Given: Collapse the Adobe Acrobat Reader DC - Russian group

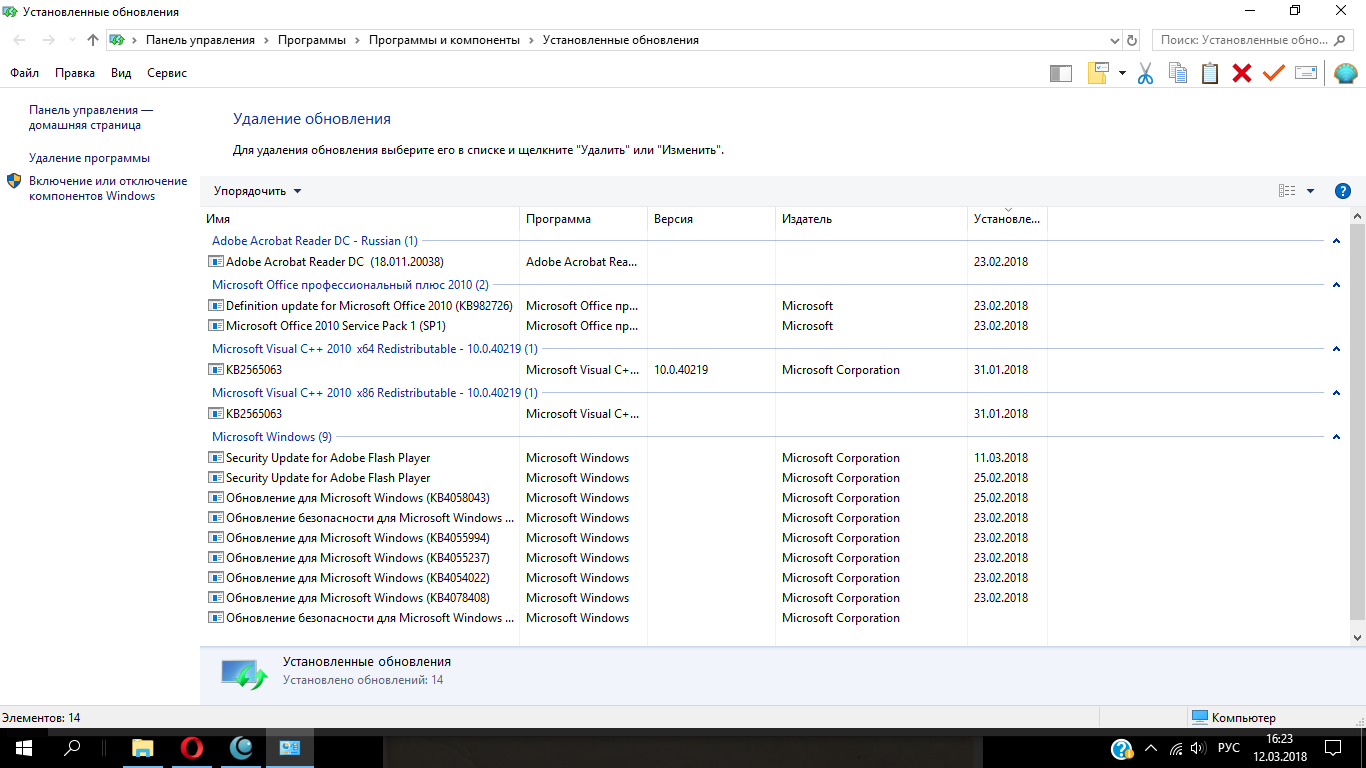Looking at the screenshot, I should [1336, 241].
